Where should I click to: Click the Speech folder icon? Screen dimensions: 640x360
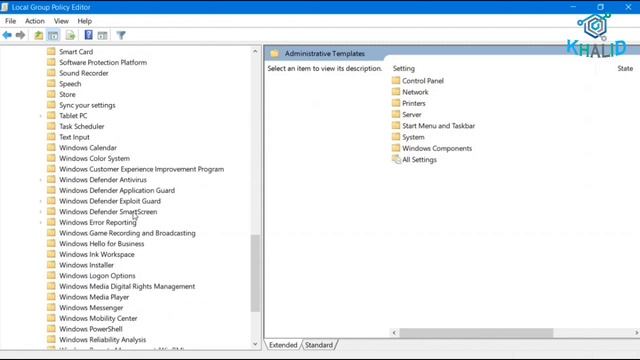51,83
